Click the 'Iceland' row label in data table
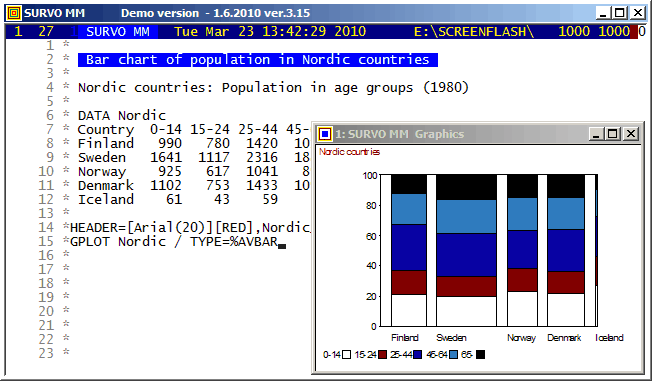The height and width of the screenshot is (381, 652). (x=106, y=199)
